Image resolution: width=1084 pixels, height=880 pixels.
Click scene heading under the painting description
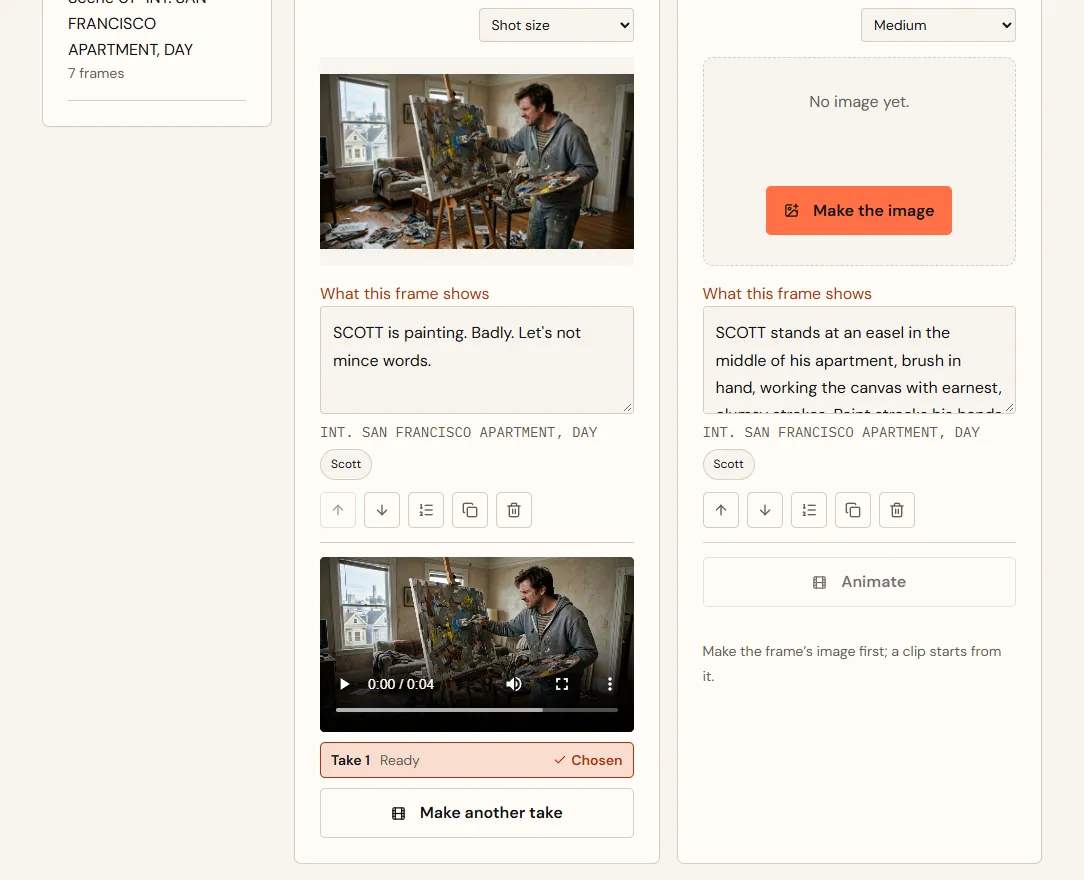click(x=458, y=432)
